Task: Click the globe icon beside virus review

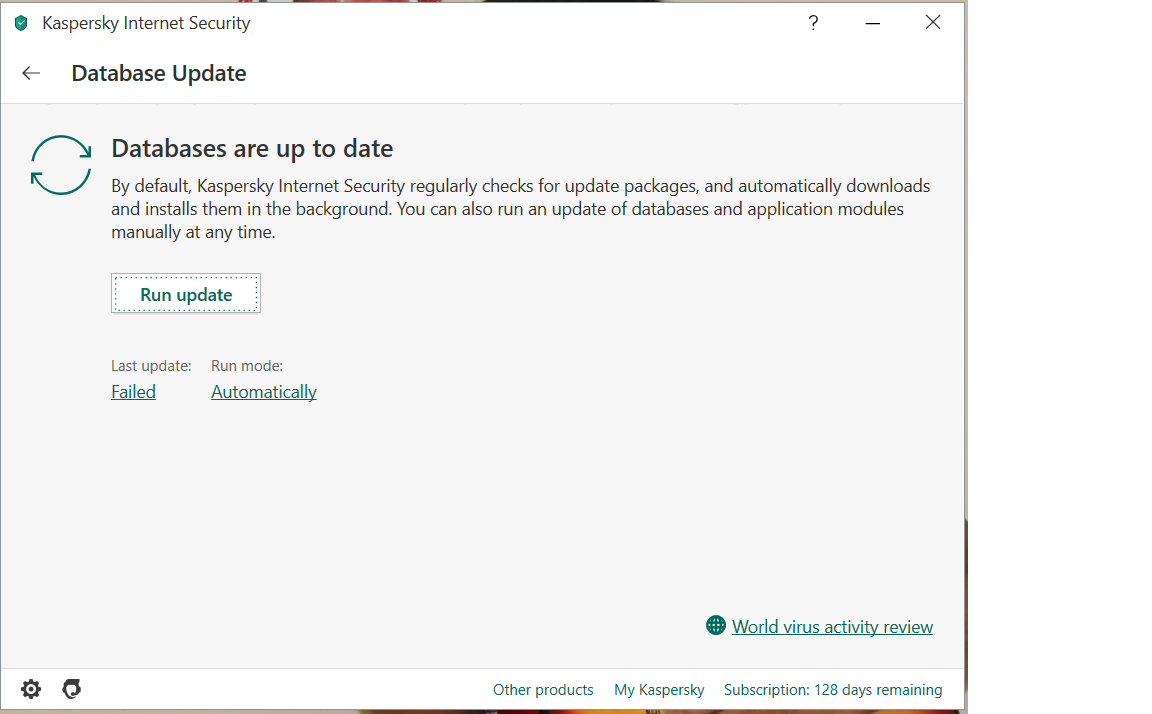Action: pos(716,625)
